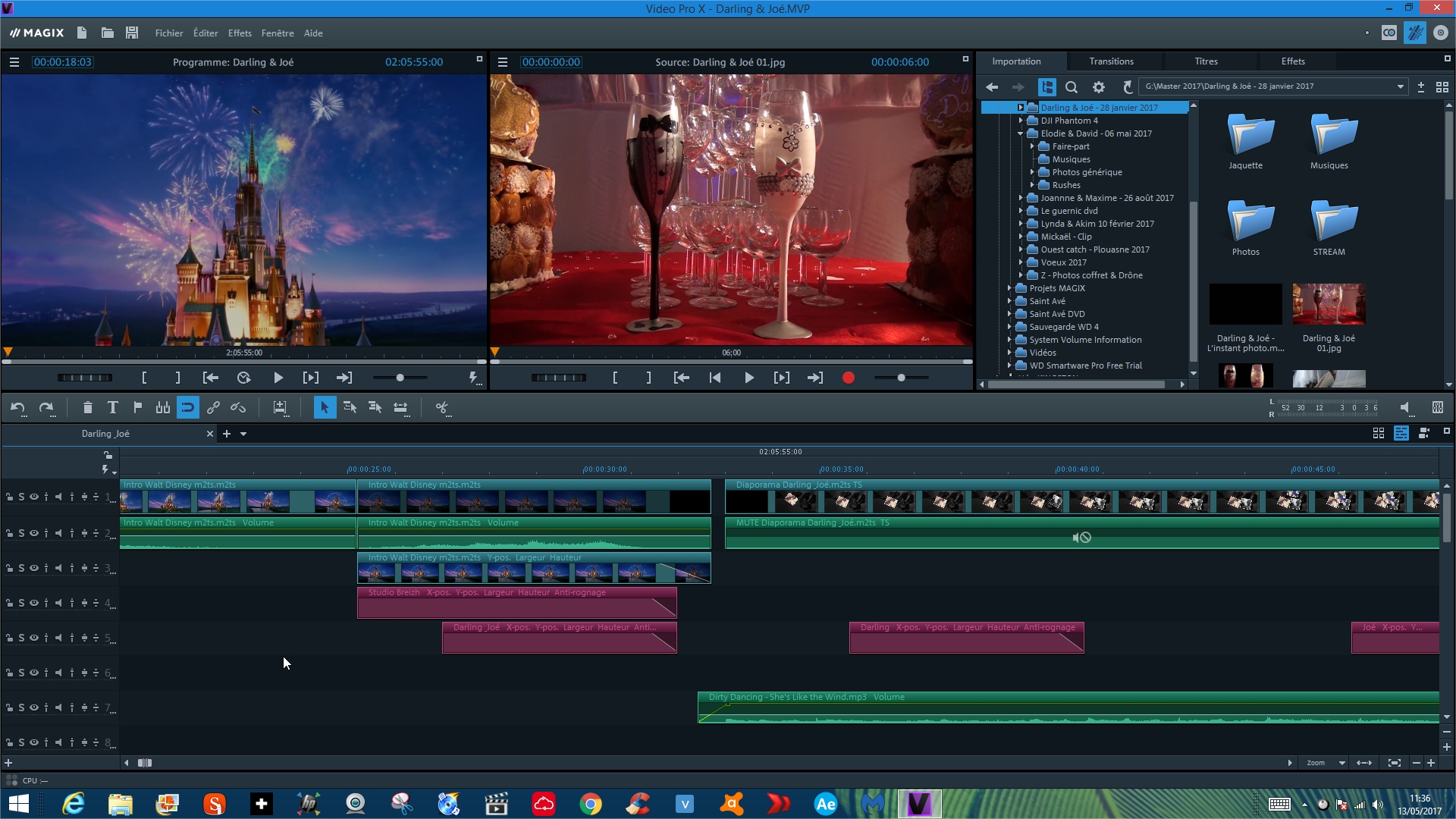Lock track 4 with padlock icon
This screenshot has width=1456, height=819.
(x=9, y=604)
